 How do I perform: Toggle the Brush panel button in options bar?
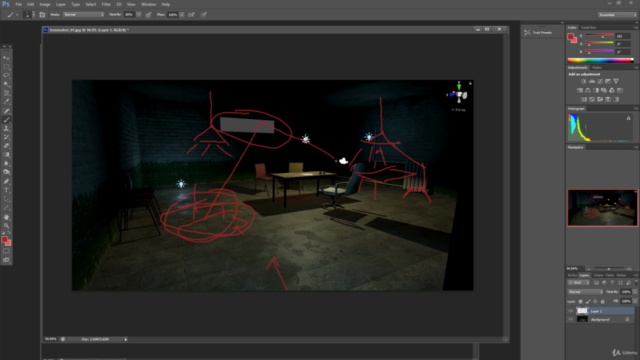click(x=42, y=15)
